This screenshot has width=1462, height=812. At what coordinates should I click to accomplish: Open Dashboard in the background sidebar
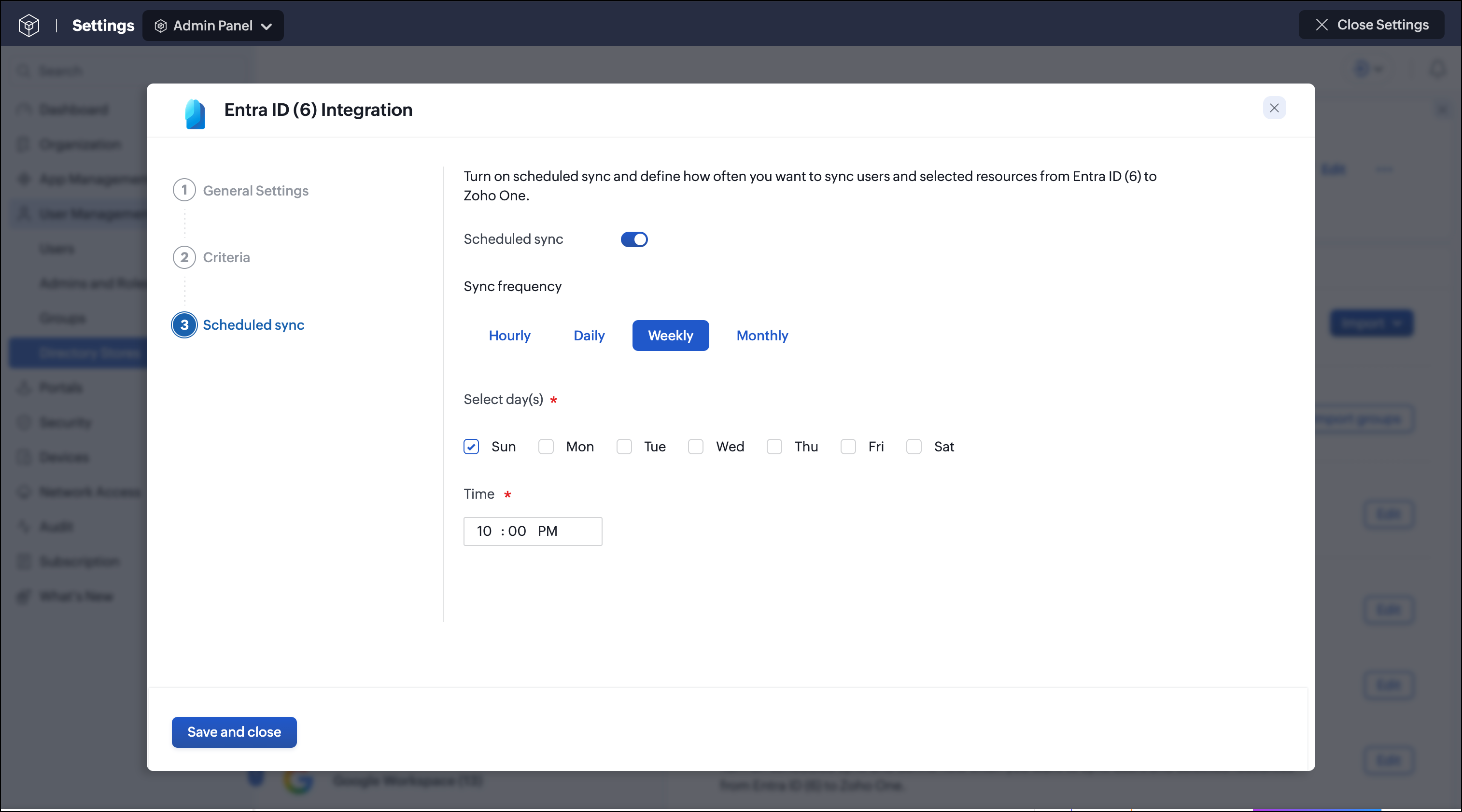point(74,110)
